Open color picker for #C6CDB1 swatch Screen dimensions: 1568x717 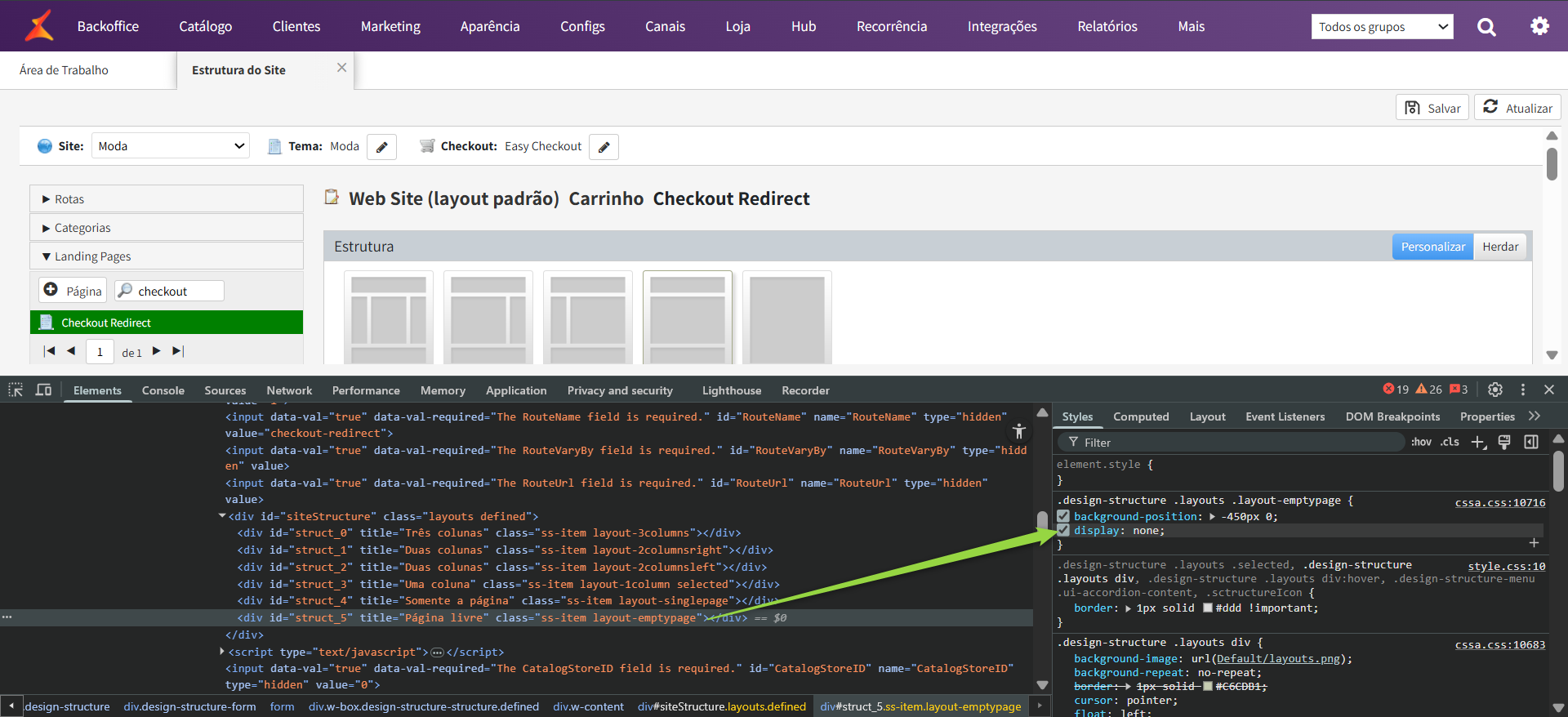(1207, 687)
